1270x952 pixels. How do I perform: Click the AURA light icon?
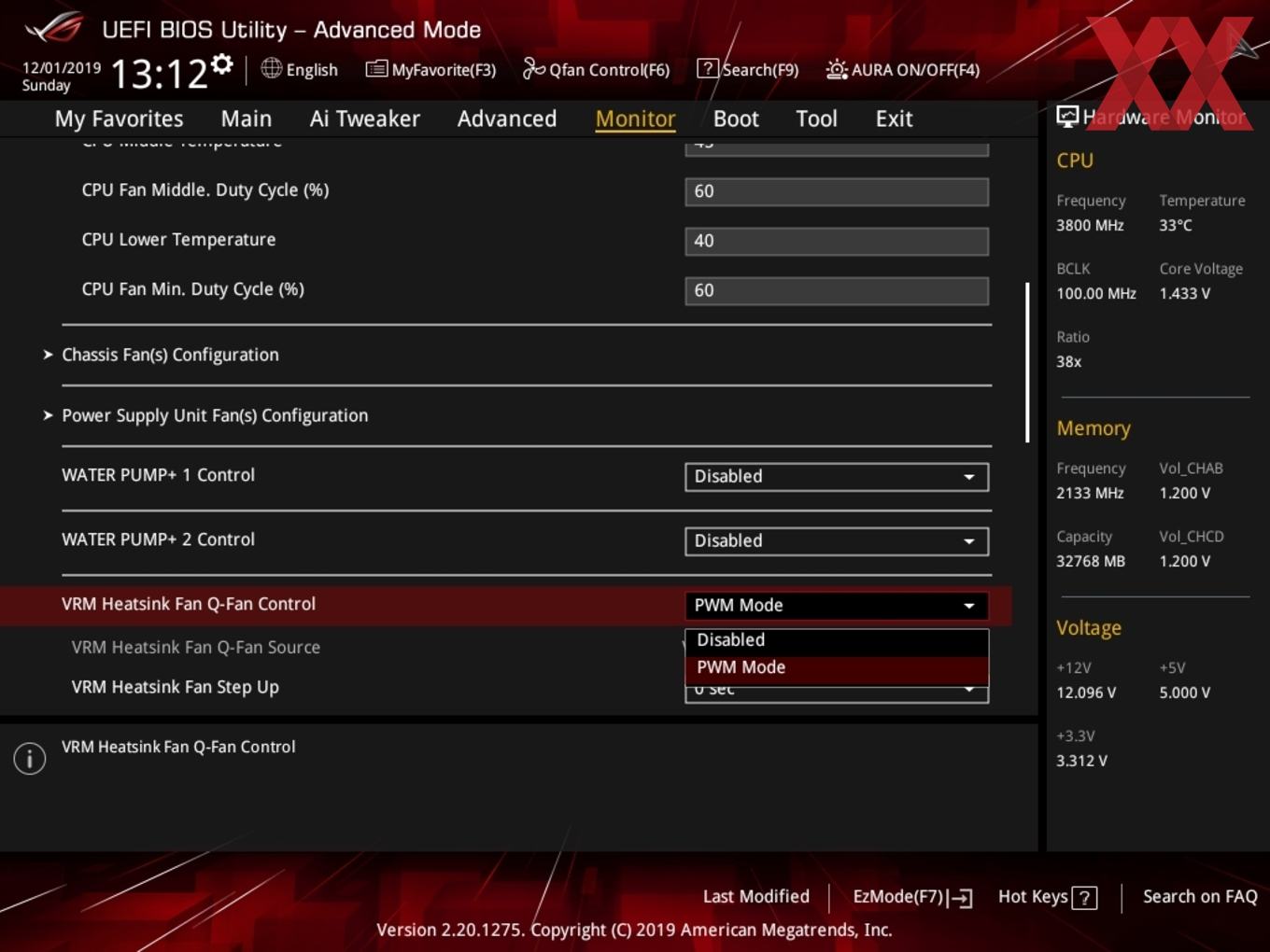click(x=837, y=69)
